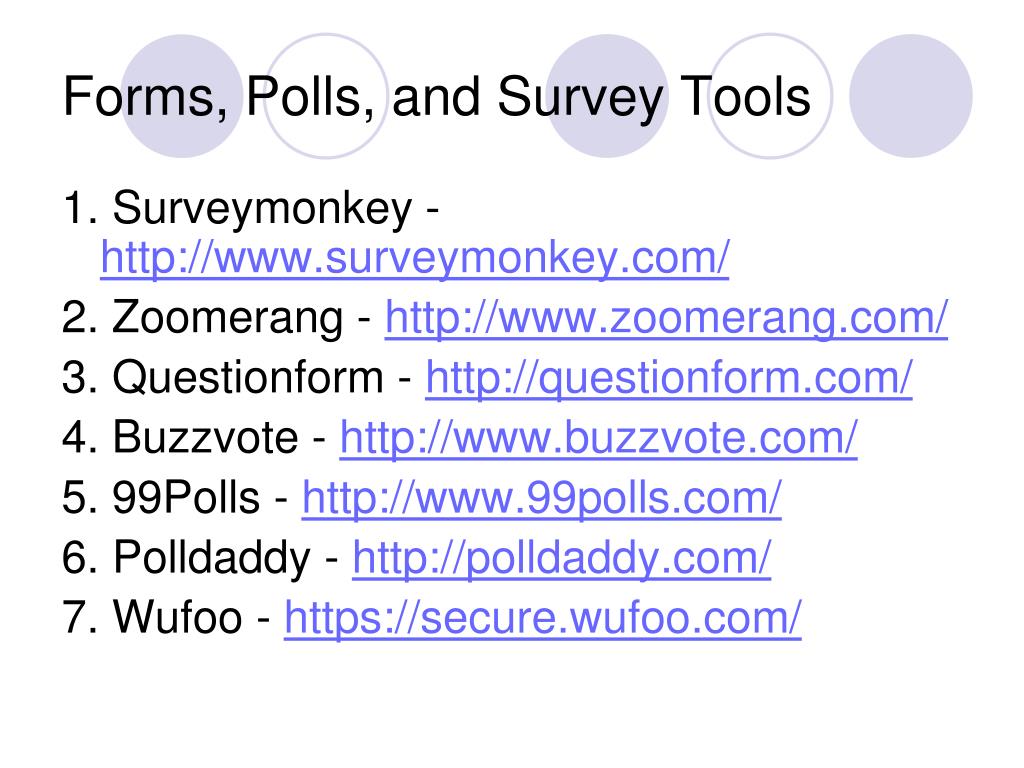
Task: Select the filled lavender circle behind 'Forms,'
Action: [x=182, y=96]
